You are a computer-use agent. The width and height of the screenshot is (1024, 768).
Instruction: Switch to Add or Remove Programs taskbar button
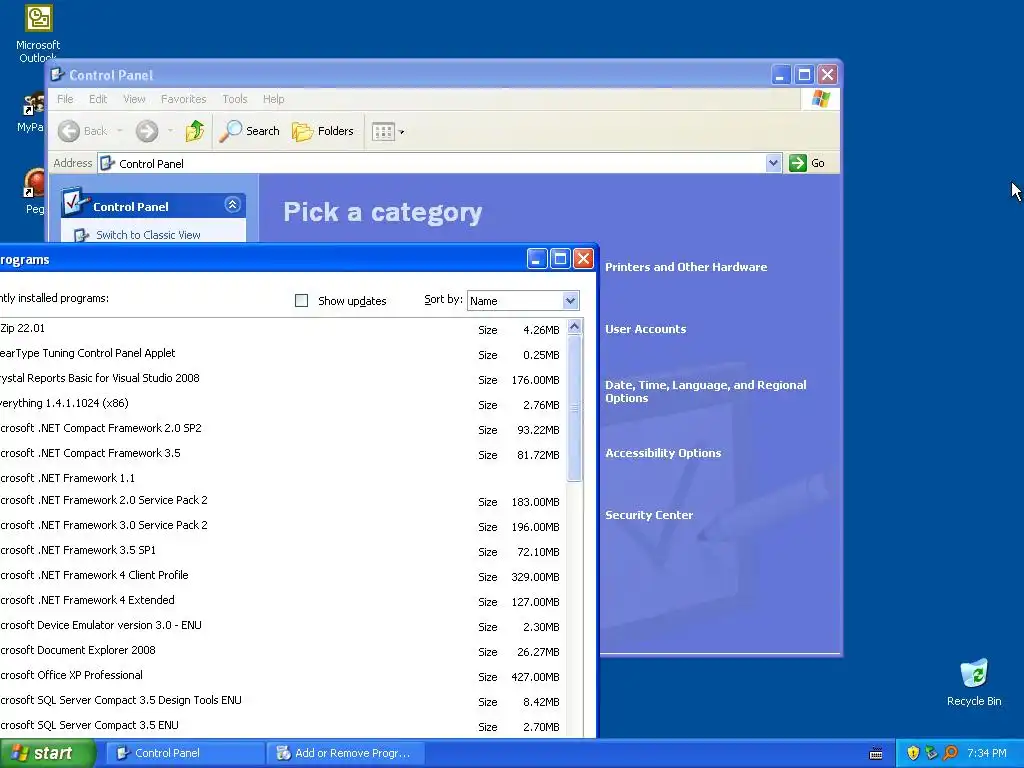(x=346, y=753)
